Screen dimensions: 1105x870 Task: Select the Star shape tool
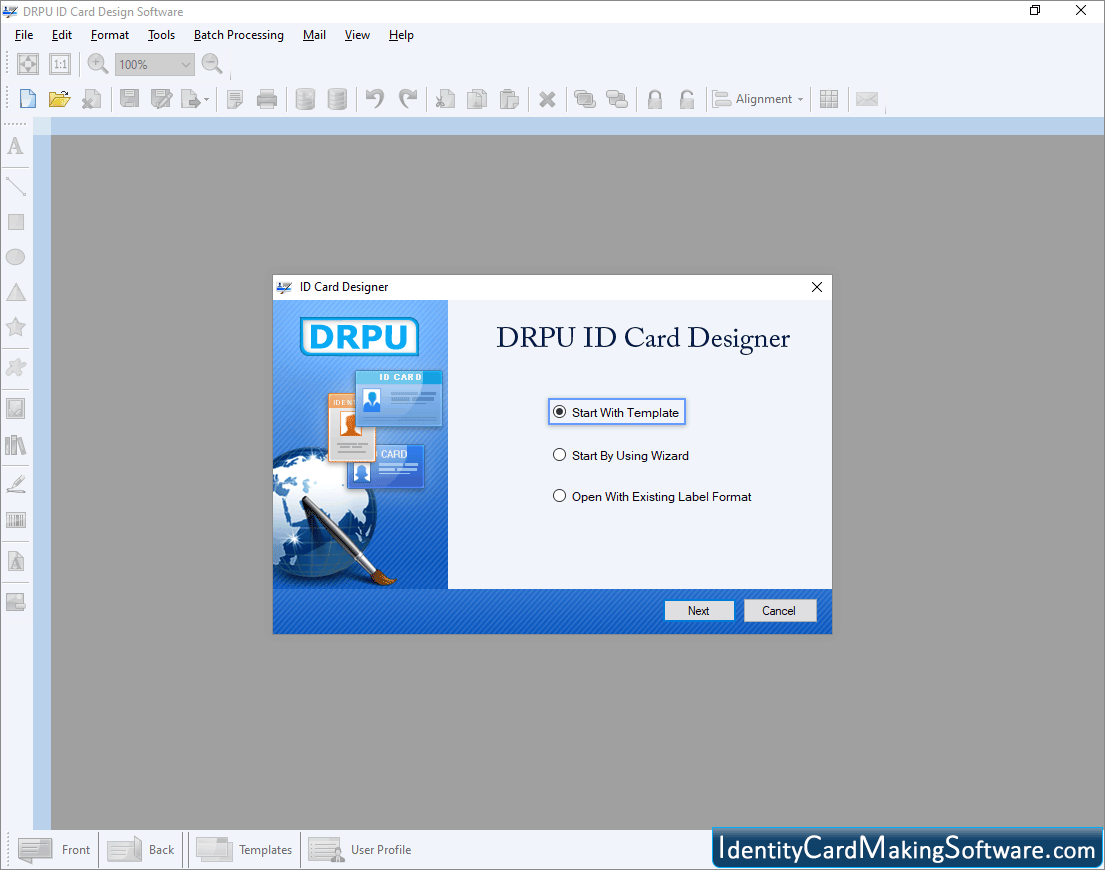click(x=15, y=327)
